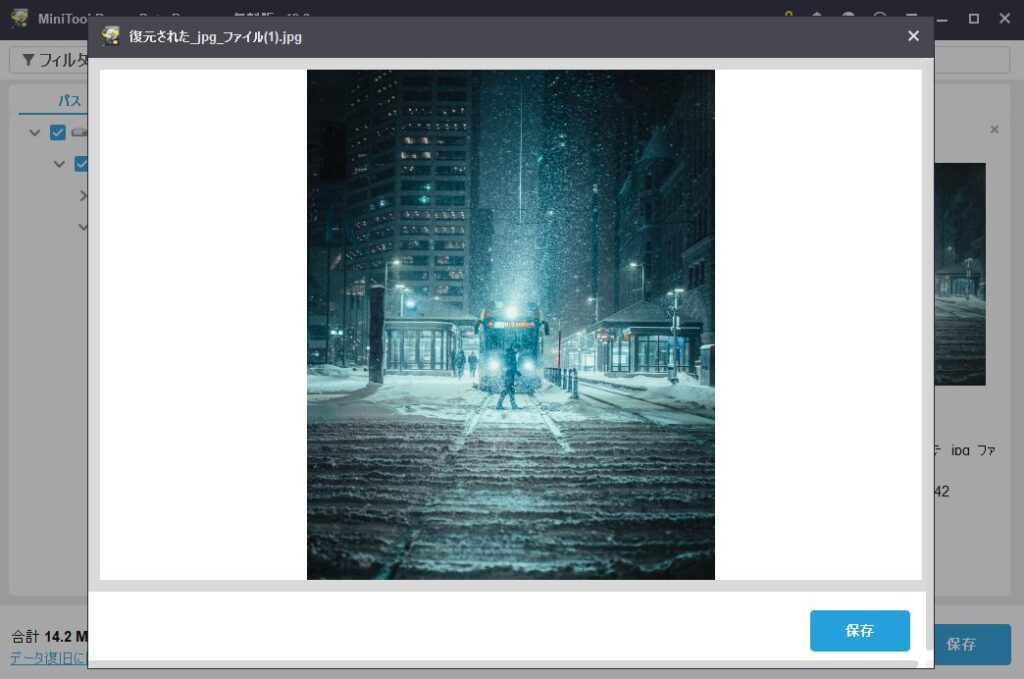This screenshot has height=679, width=1024.
Task: Click the MiniTool icon in preview dialog title
Action: (111, 37)
